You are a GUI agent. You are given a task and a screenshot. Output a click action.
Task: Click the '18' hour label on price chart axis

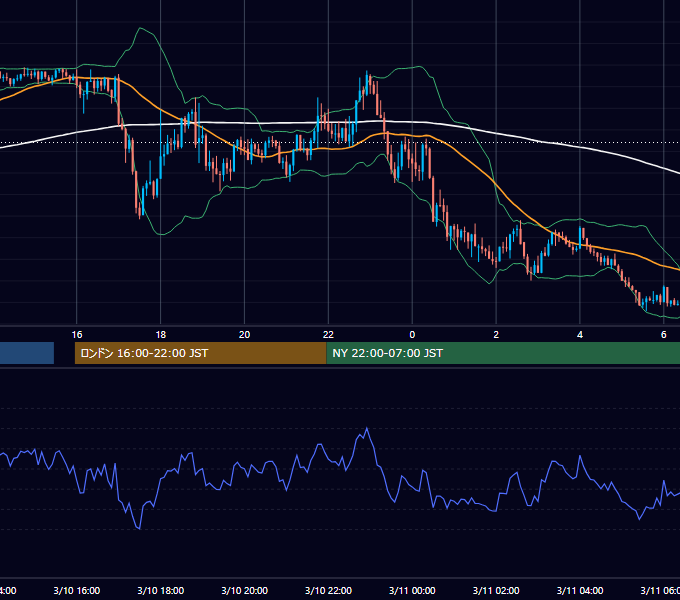pos(160,335)
